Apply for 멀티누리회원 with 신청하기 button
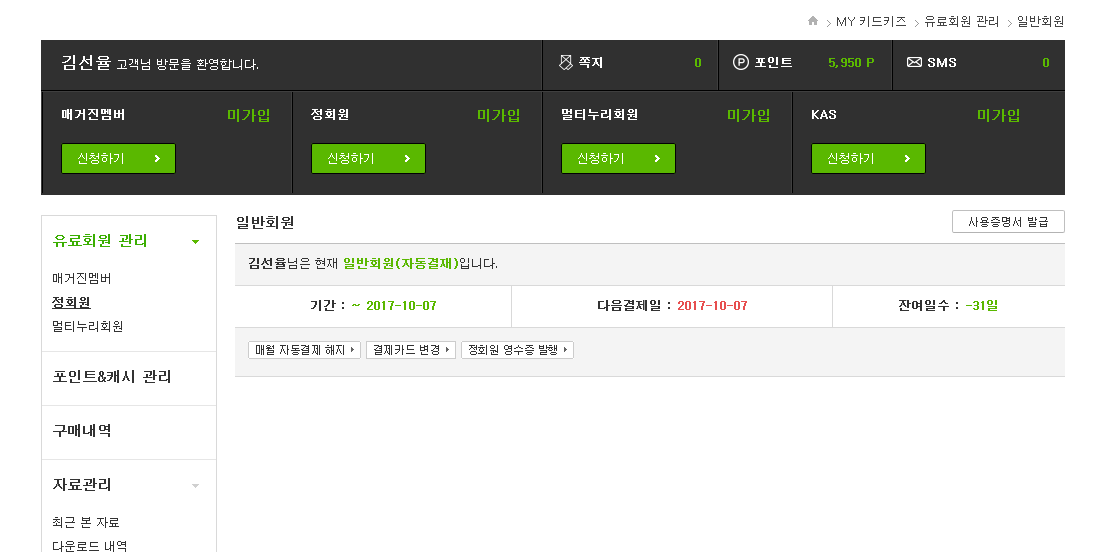 point(618,159)
